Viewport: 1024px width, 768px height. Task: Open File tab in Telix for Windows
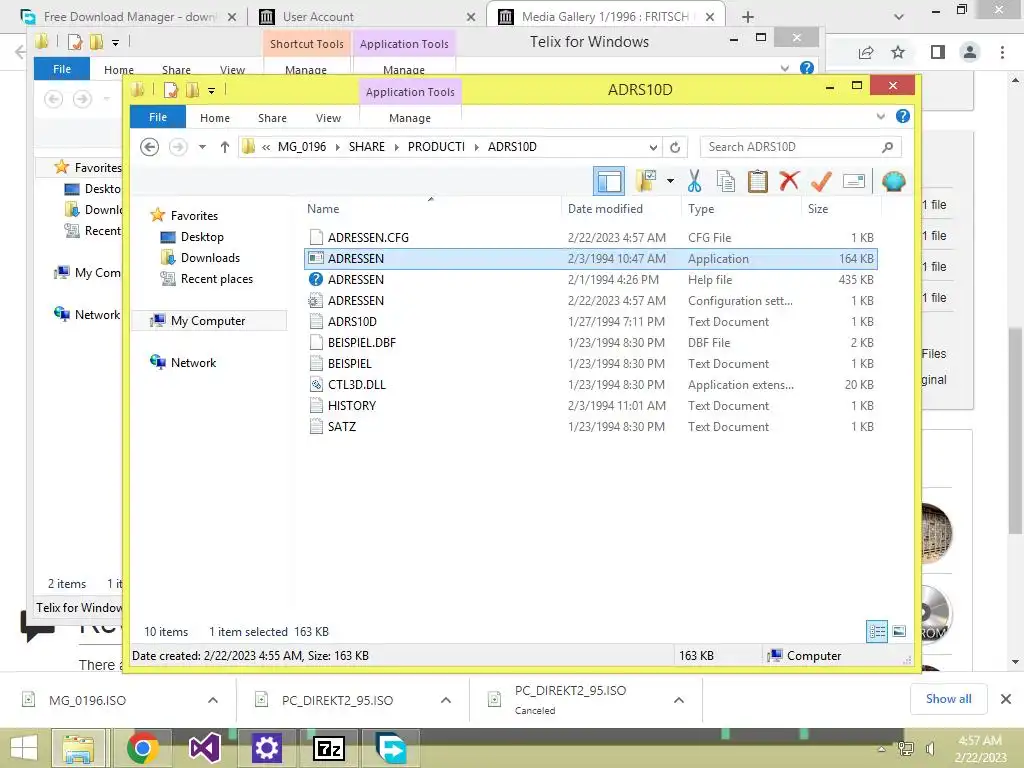pos(62,69)
